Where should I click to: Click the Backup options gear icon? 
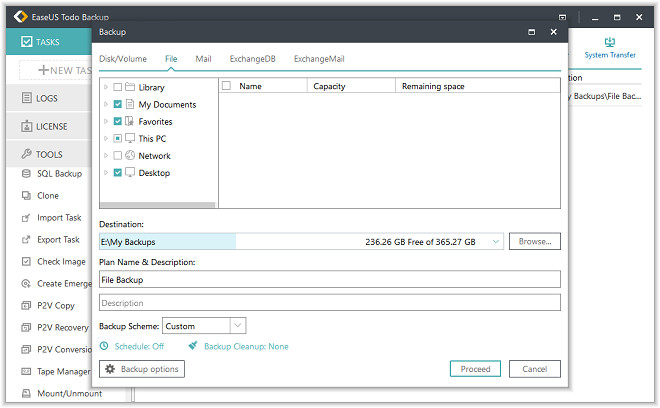click(110, 369)
